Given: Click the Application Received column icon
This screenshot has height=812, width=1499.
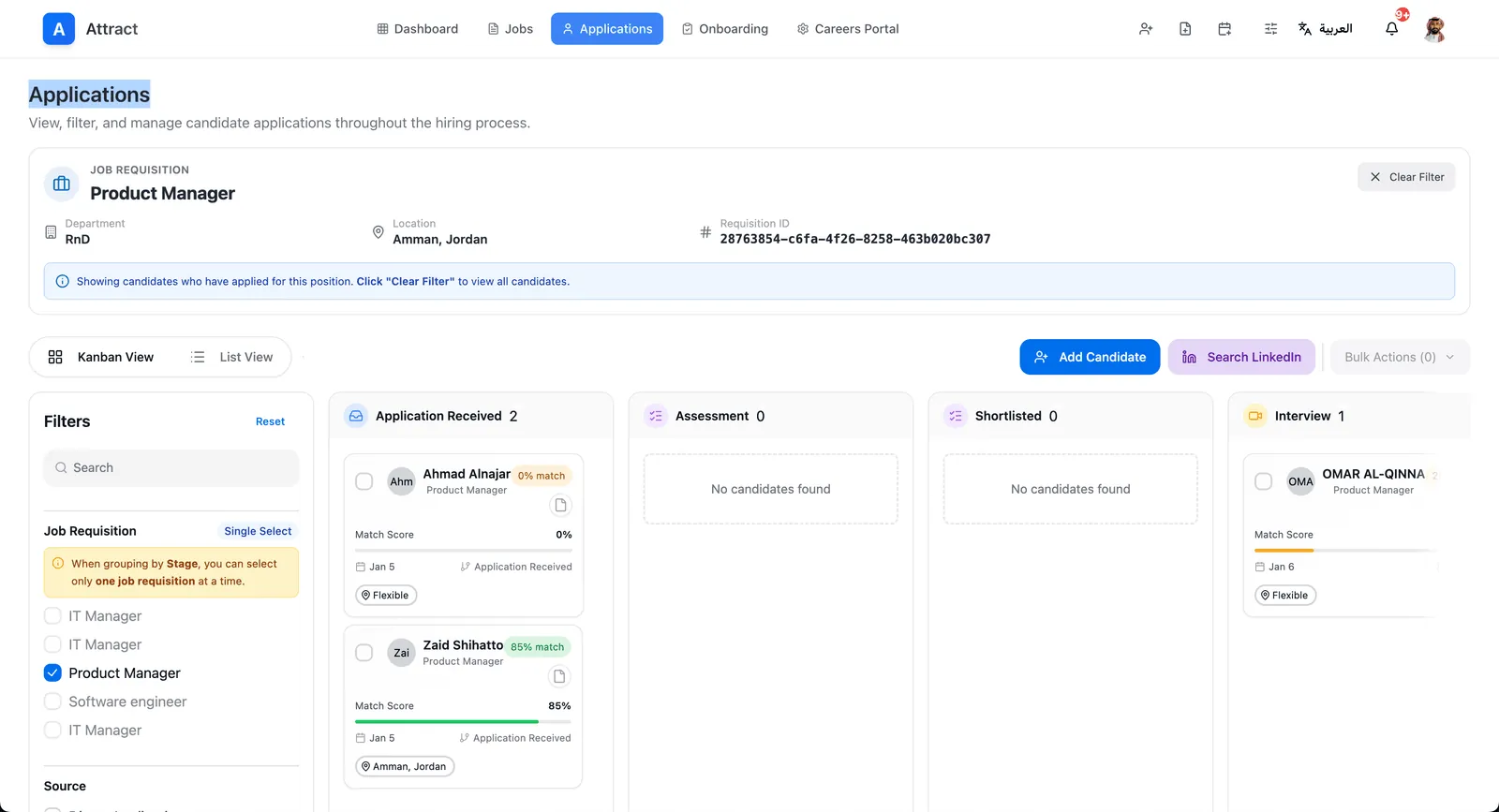Looking at the screenshot, I should tap(356, 416).
